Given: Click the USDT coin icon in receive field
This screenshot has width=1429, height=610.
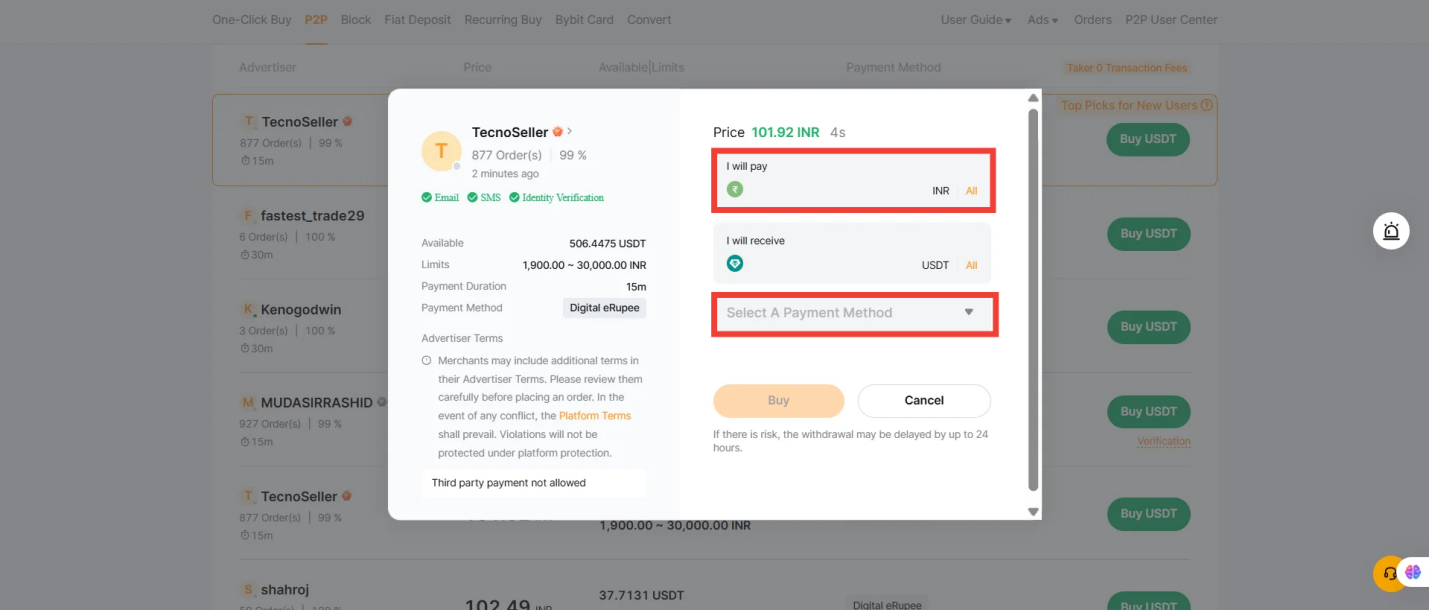Looking at the screenshot, I should click(x=736, y=264).
